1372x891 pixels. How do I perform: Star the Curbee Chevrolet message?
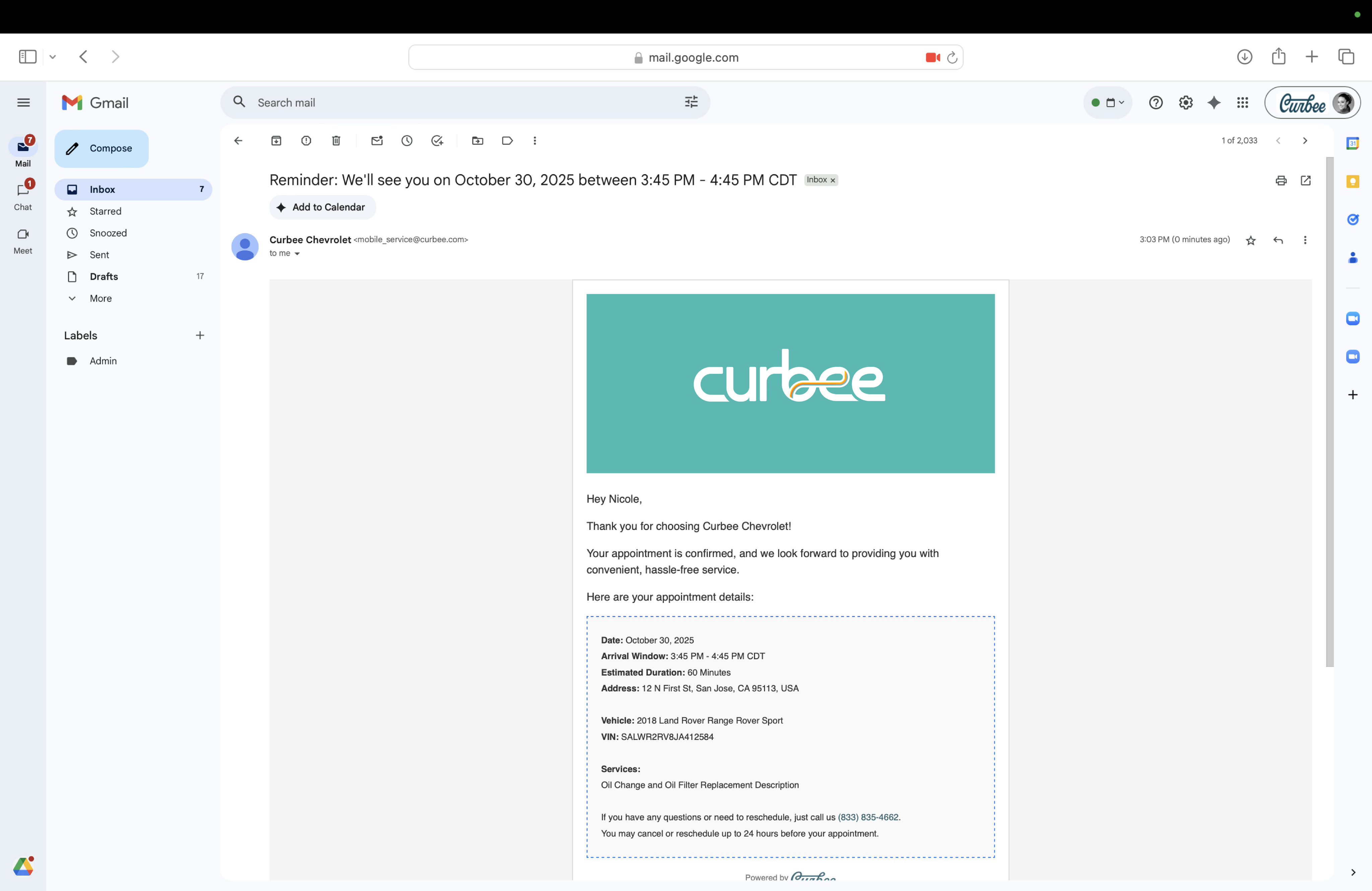pyautogui.click(x=1250, y=240)
